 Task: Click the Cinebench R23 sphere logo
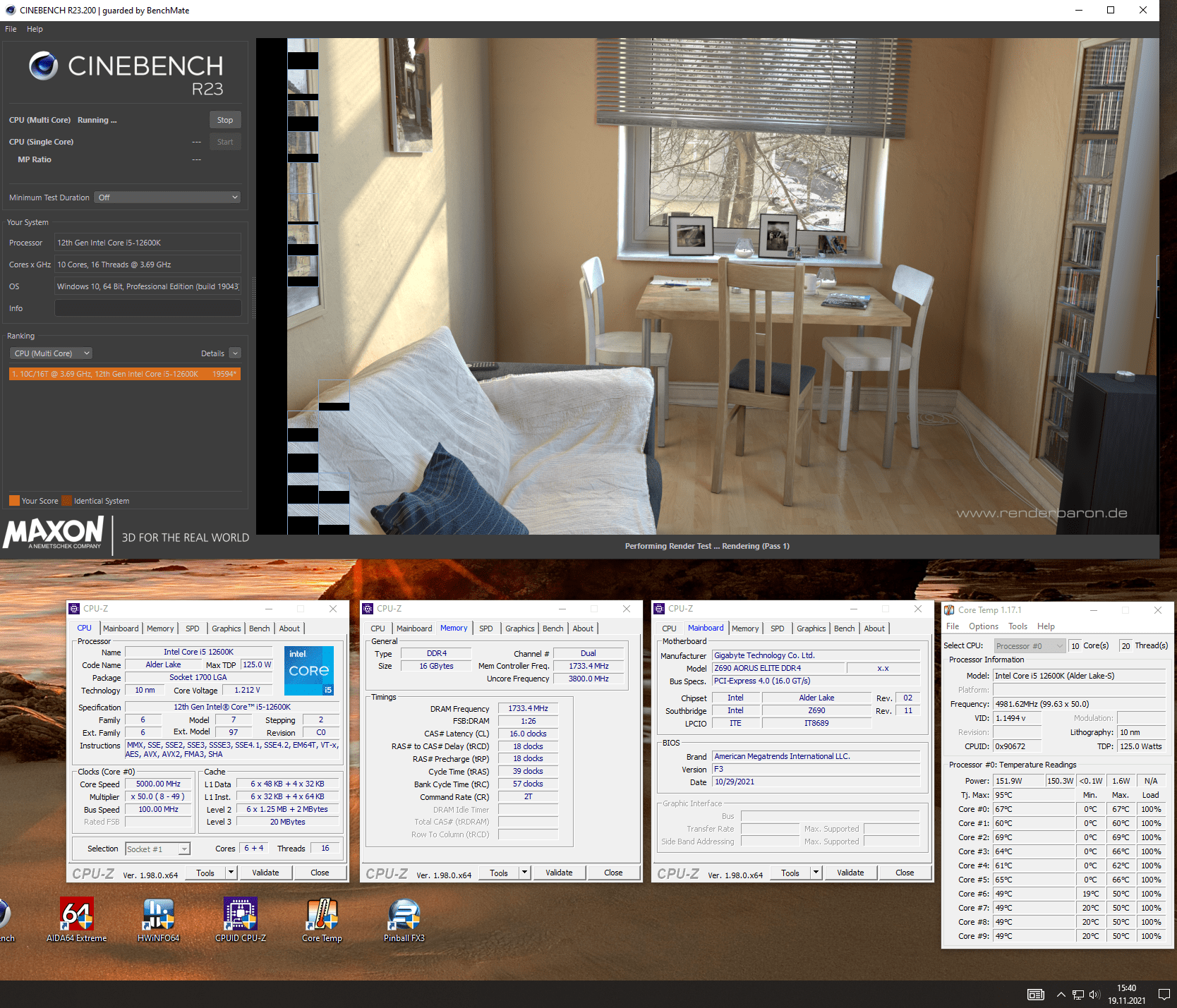44,66
